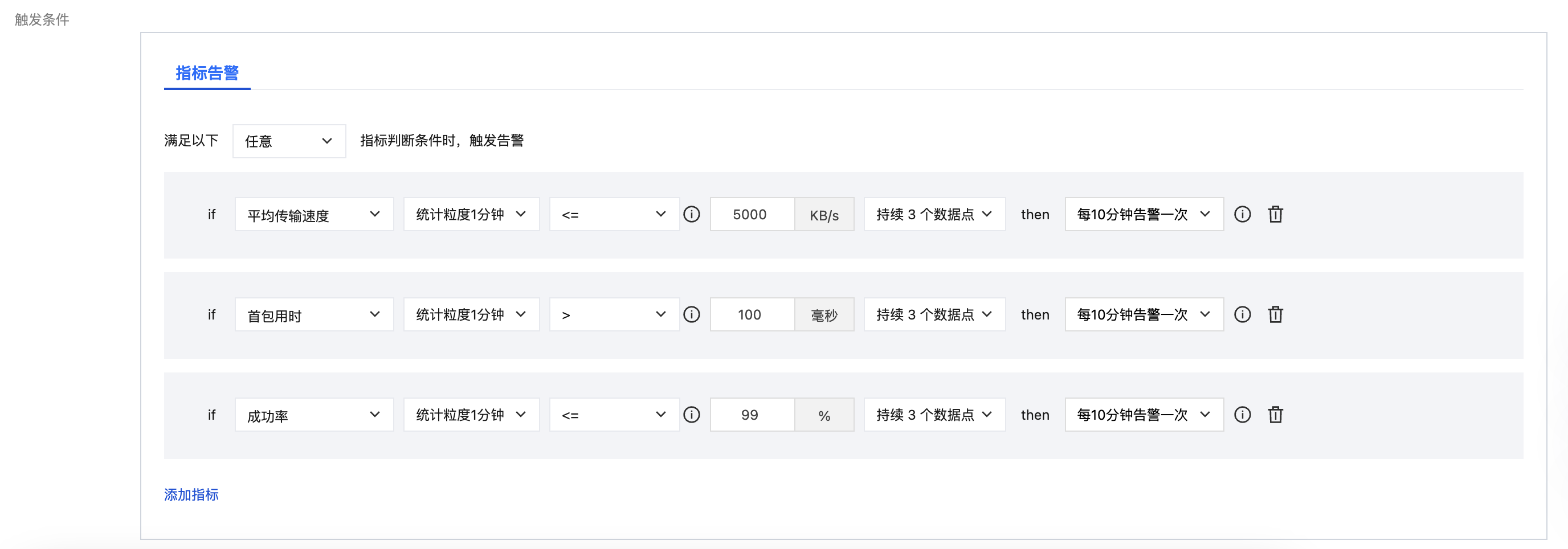Click the 添加指标 link
Screen dimensions: 1568x549
[191, 495]
